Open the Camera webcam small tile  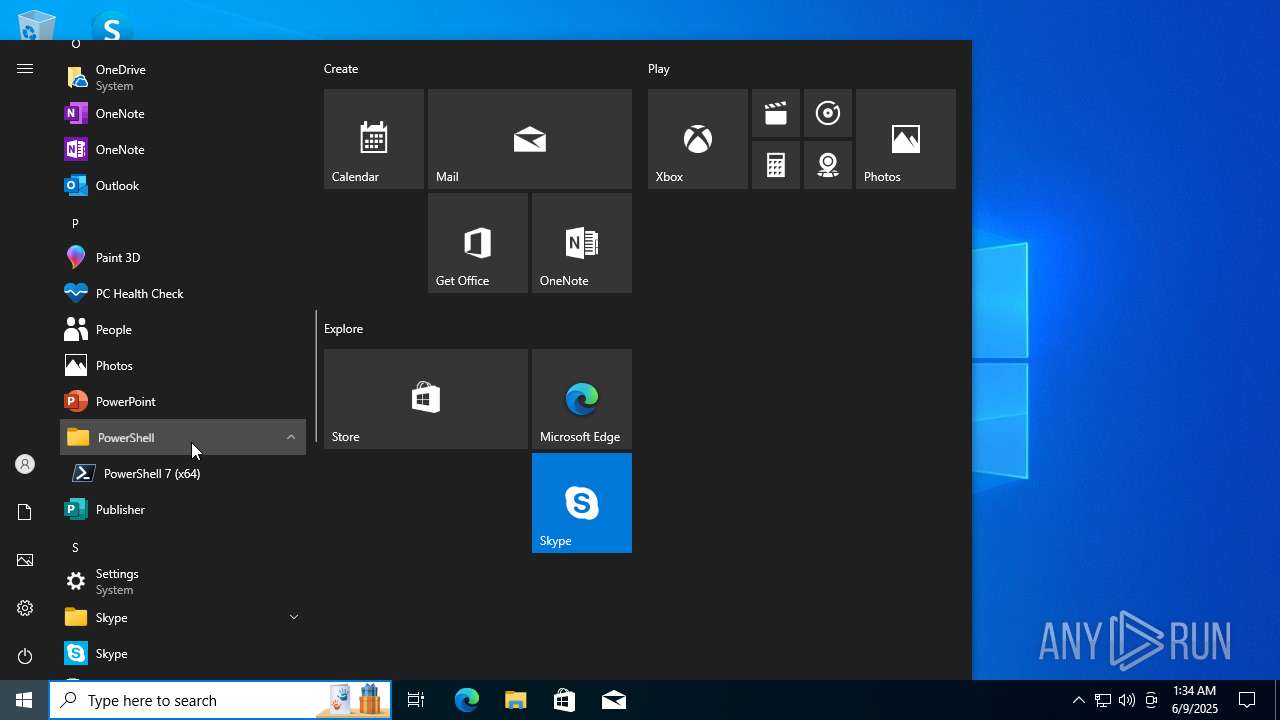click(x=828, y=165)
